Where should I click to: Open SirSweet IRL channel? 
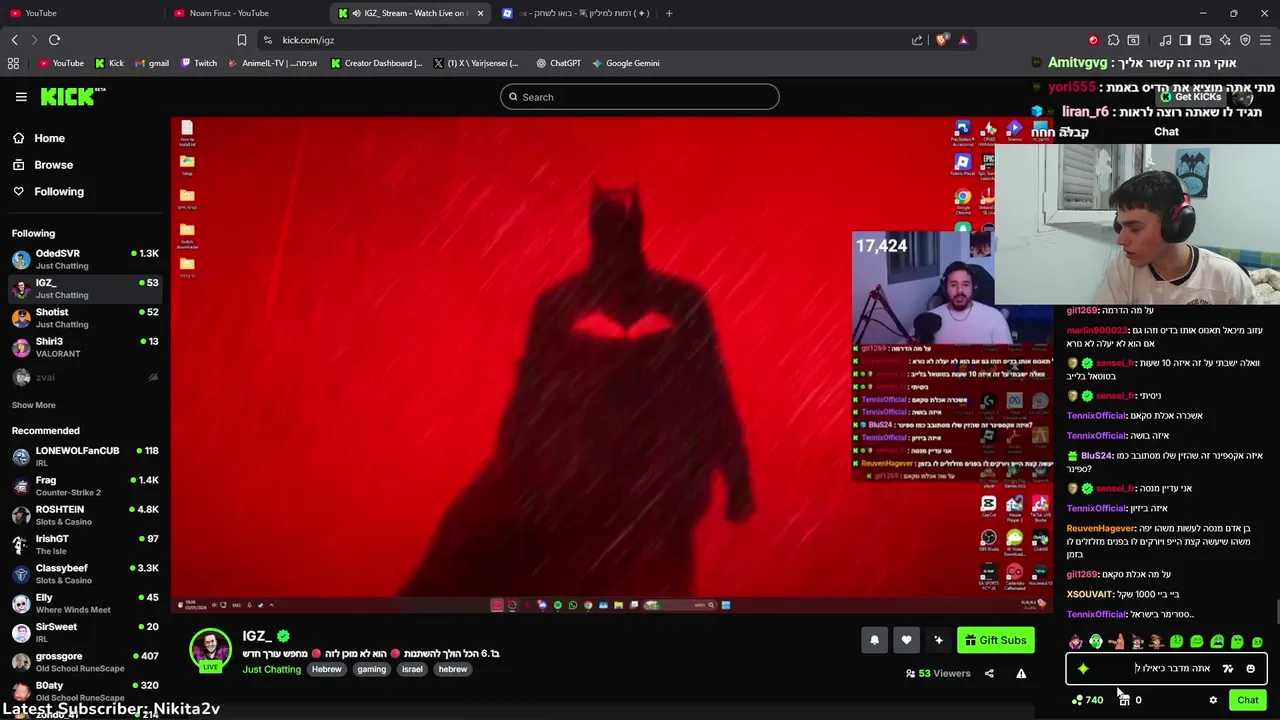coord(85,632)
